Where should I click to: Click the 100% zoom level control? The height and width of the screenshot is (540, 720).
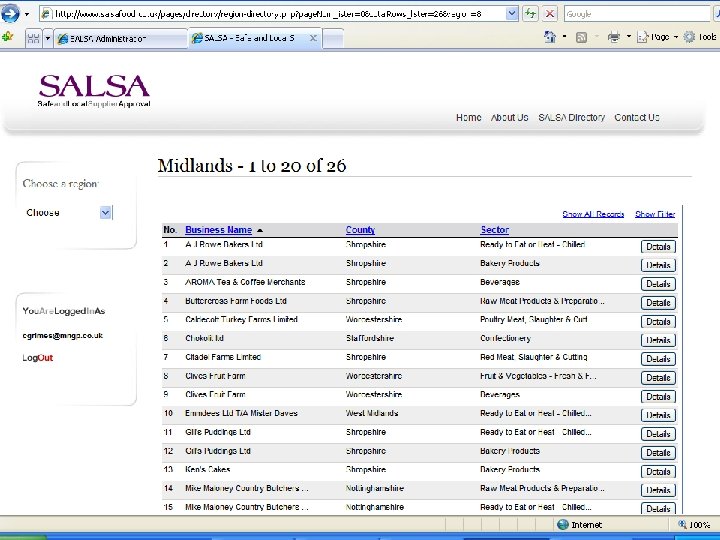tap(694, 525)
